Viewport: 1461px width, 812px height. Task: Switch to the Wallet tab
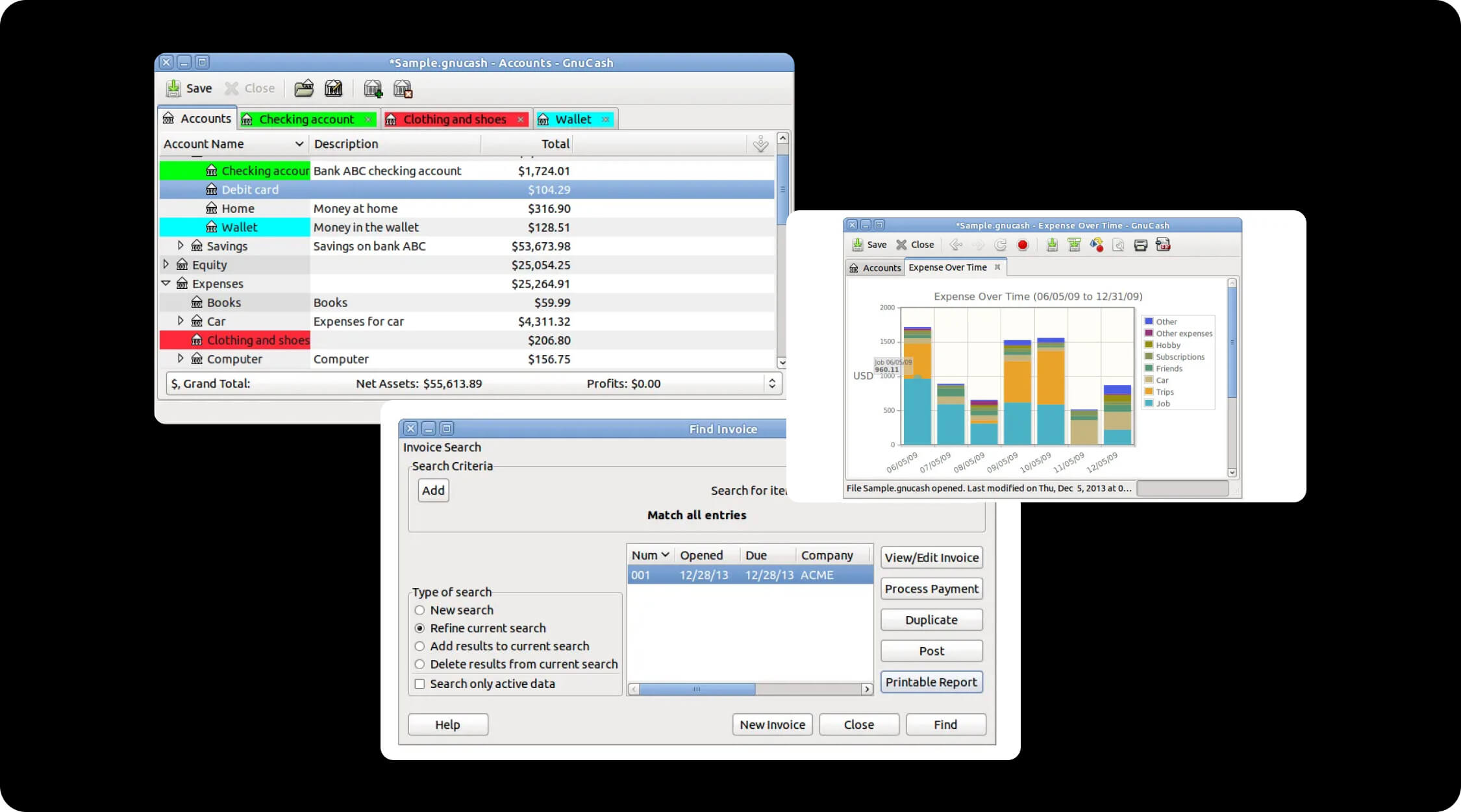click(x=574, y=119)
